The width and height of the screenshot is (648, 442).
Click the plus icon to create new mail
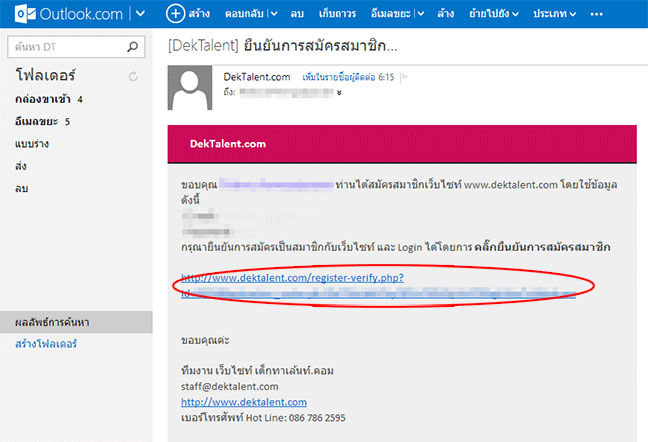point(176,14)
